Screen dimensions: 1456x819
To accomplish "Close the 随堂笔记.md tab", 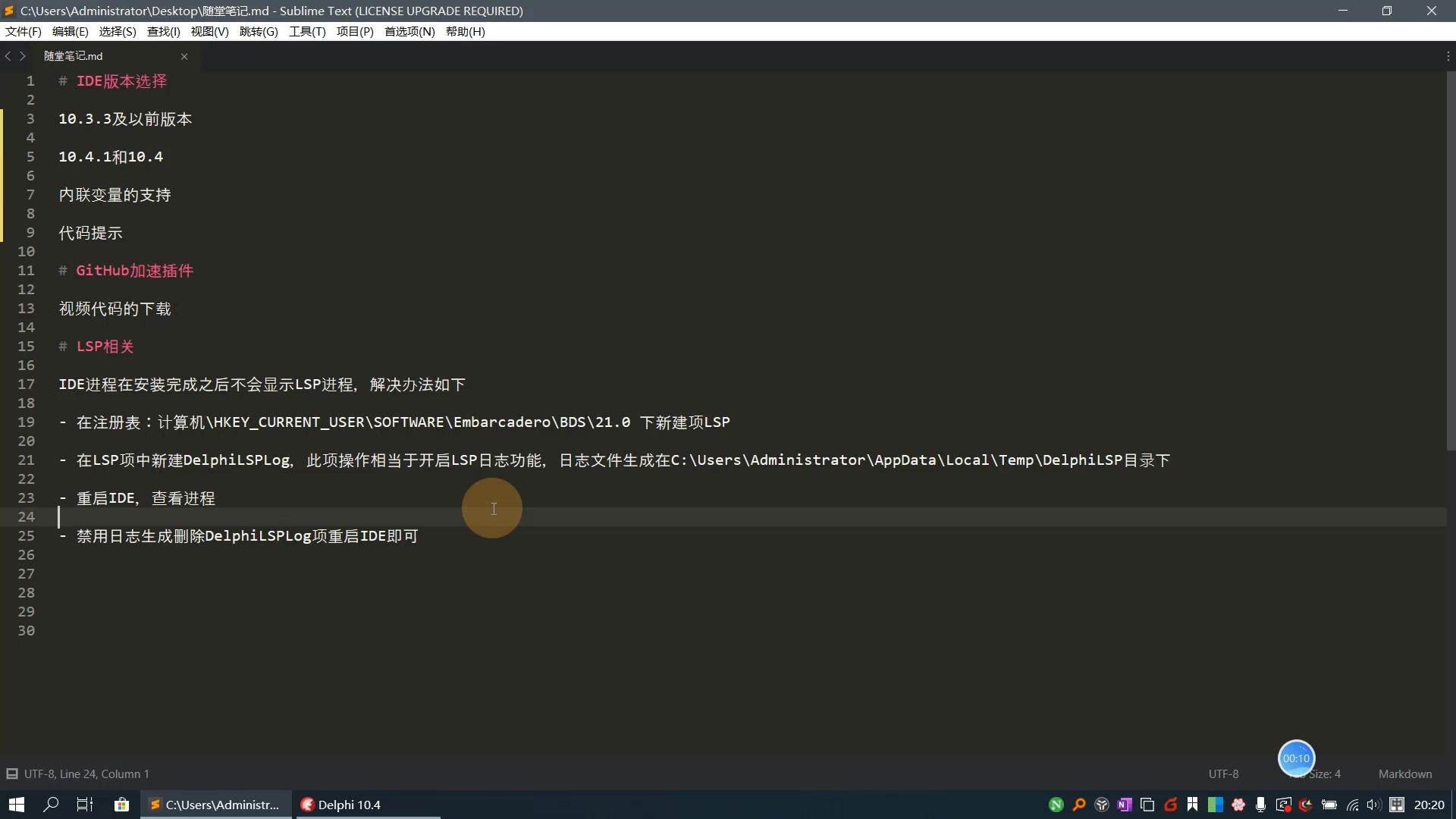I will click(184, 57).
